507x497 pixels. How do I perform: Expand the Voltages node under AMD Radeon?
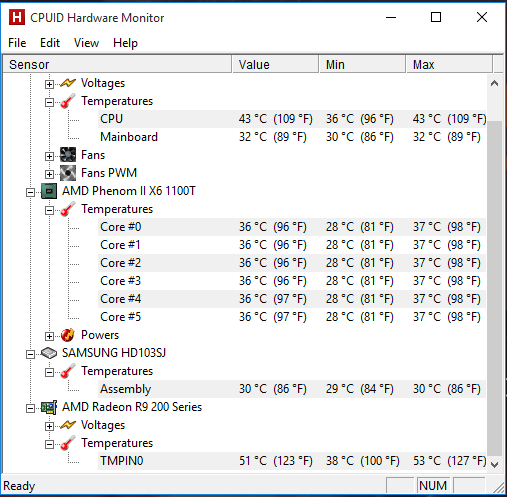pyautogui.click(x=49, y=426)
